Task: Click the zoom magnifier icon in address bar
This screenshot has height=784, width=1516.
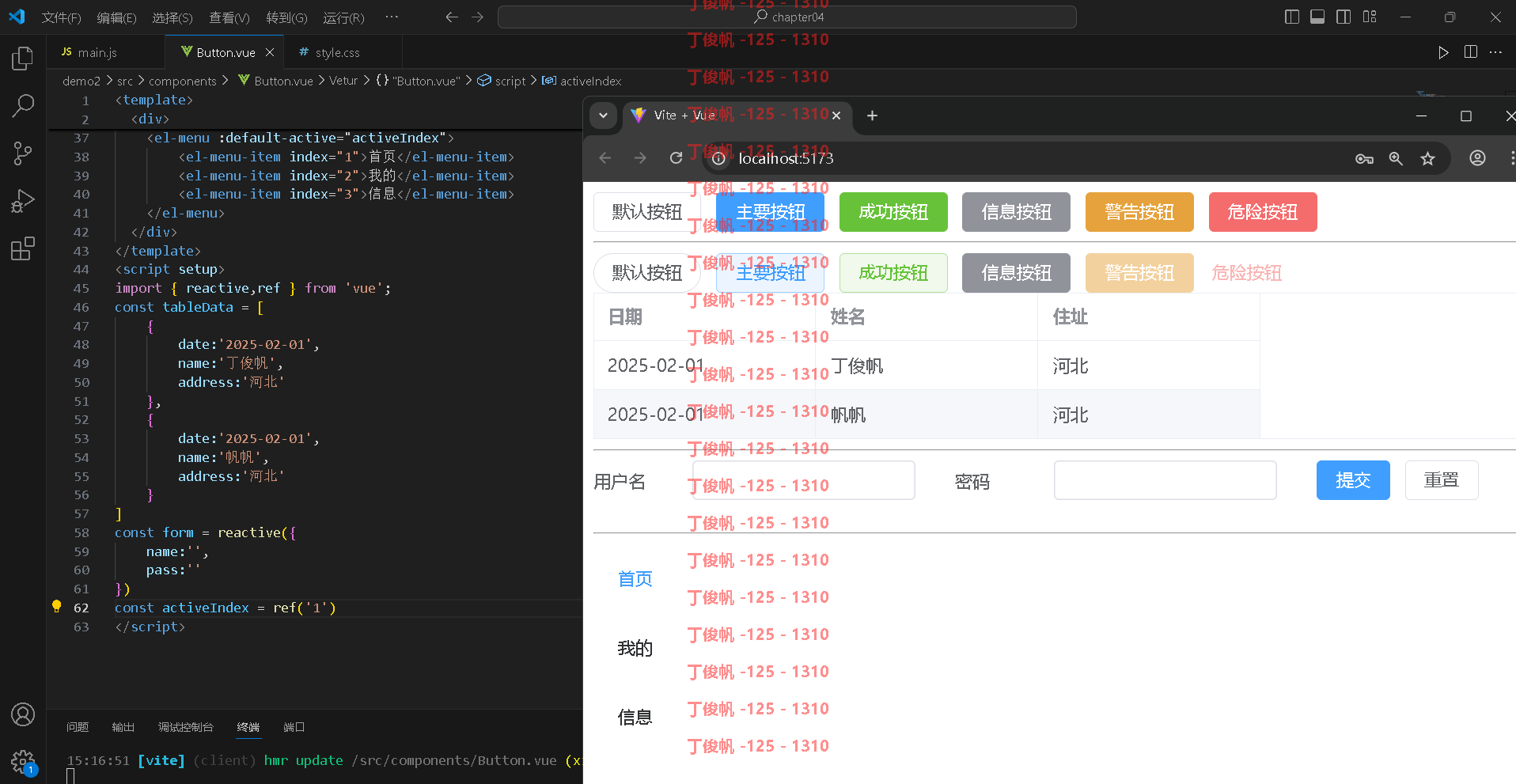Action: click(x=1396, y=158)
